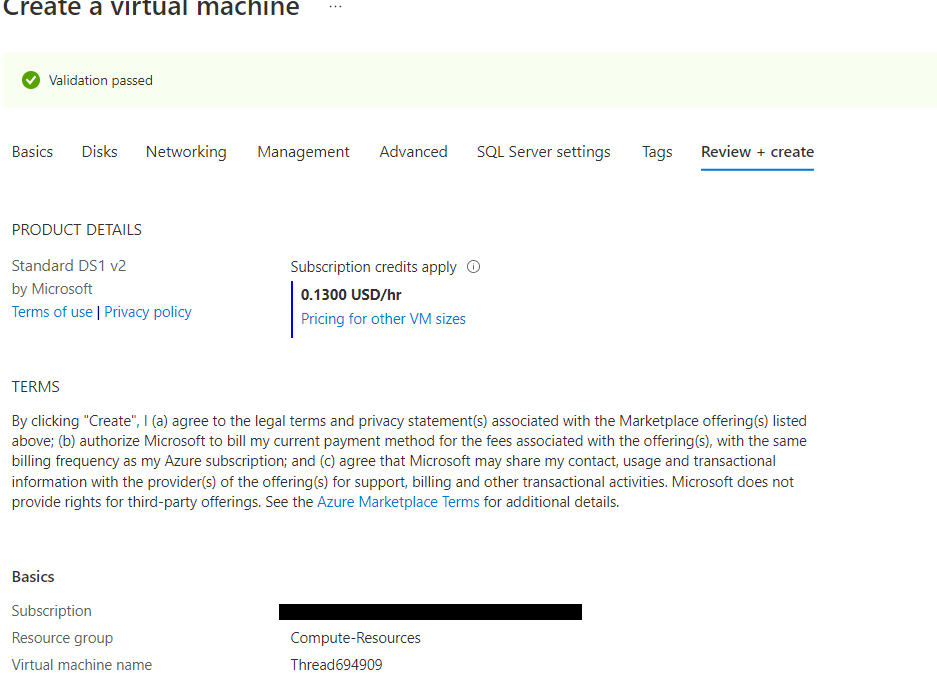Screen dimensions: 937x683
Task: Click the info icon next to Subscription credits apply
Action: tap(473, 267)
